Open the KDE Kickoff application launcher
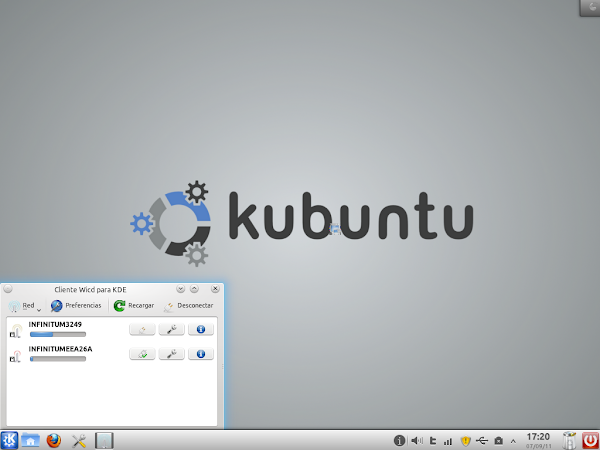 click(9, 440)
